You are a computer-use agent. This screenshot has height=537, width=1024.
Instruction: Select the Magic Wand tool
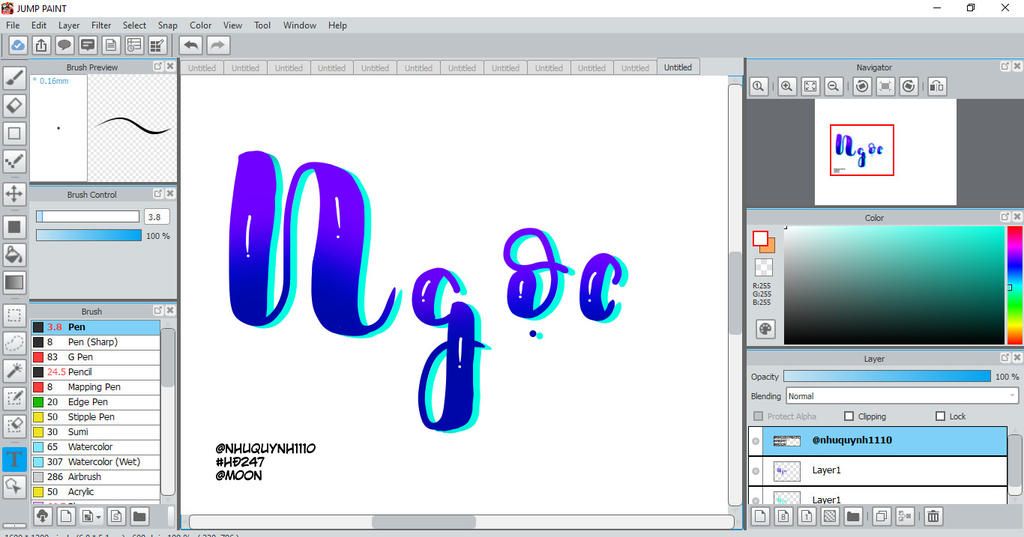point(14,371)
